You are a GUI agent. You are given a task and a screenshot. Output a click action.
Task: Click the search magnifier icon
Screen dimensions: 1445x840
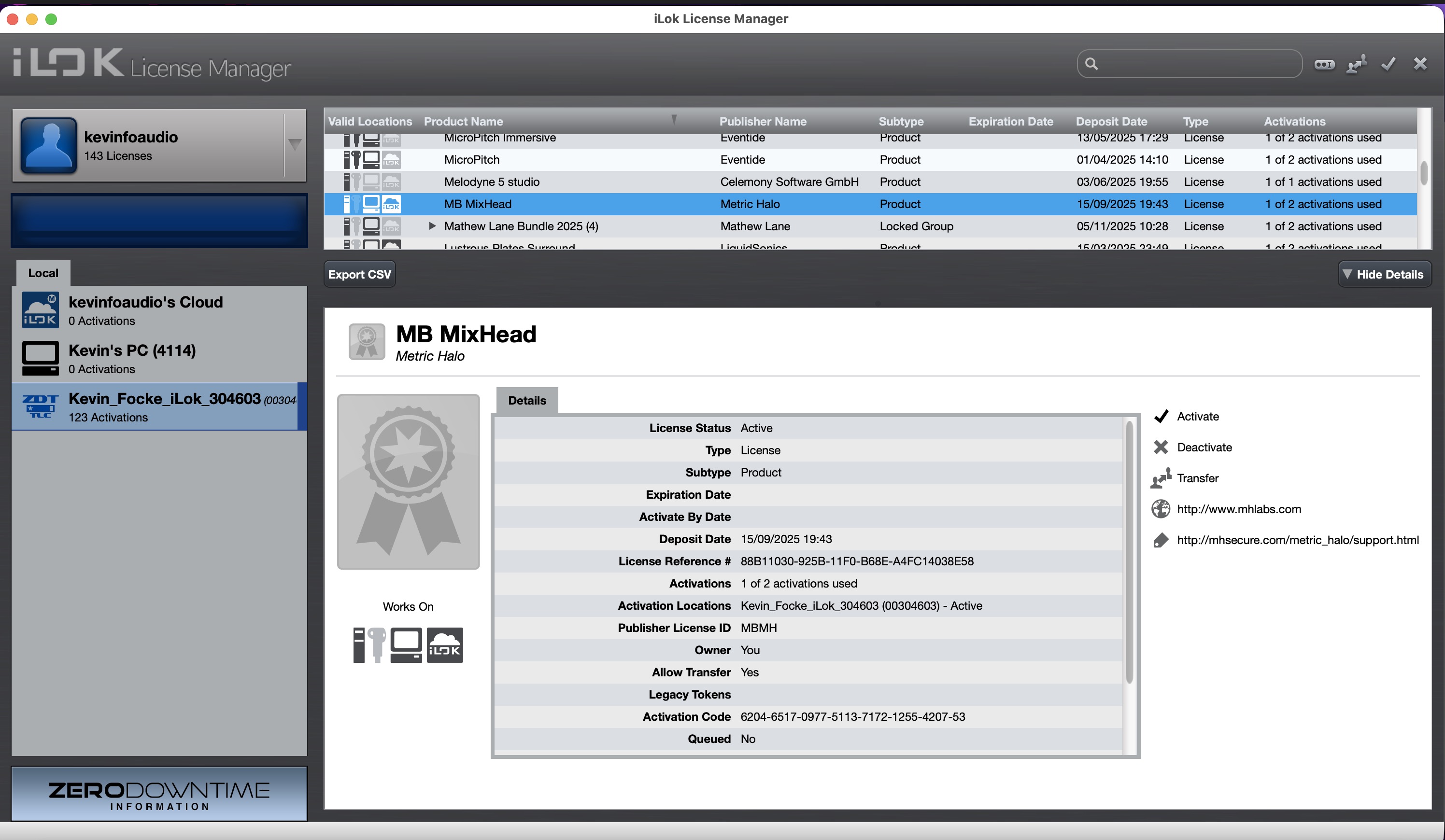click(x=1091, y=64)
